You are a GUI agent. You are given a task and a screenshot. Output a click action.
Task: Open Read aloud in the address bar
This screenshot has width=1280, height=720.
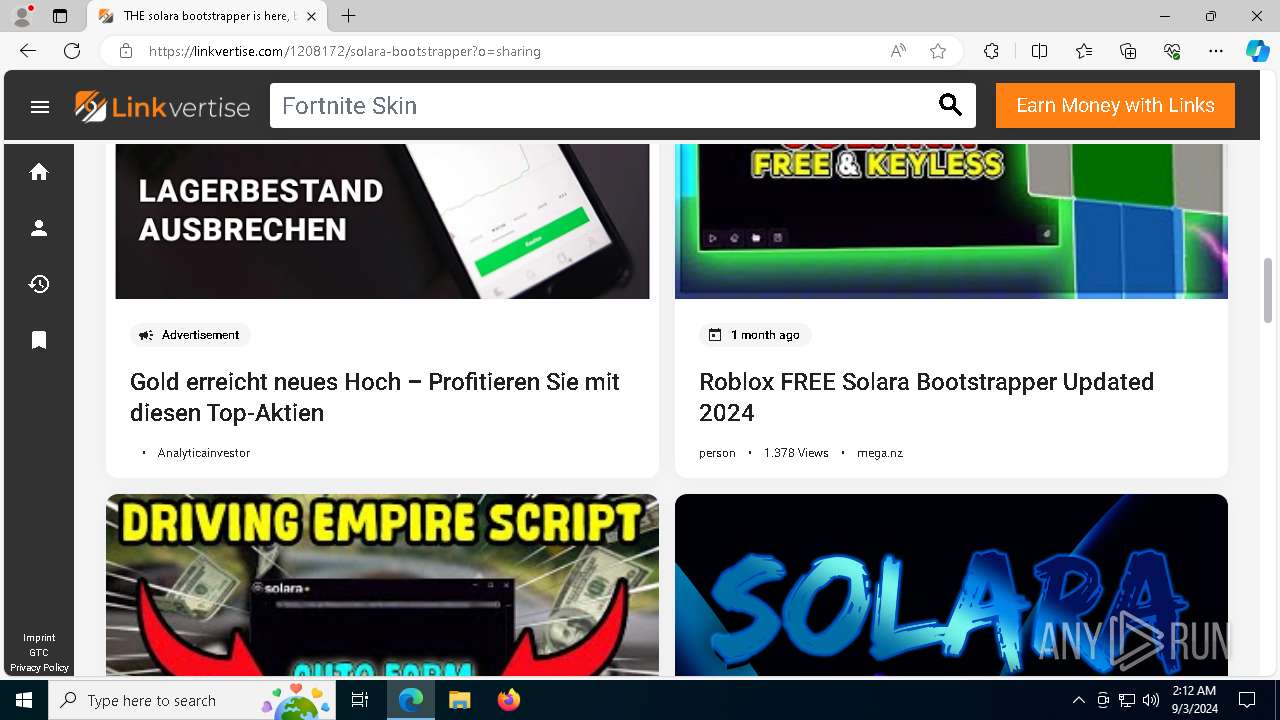[x=898, y=51]
